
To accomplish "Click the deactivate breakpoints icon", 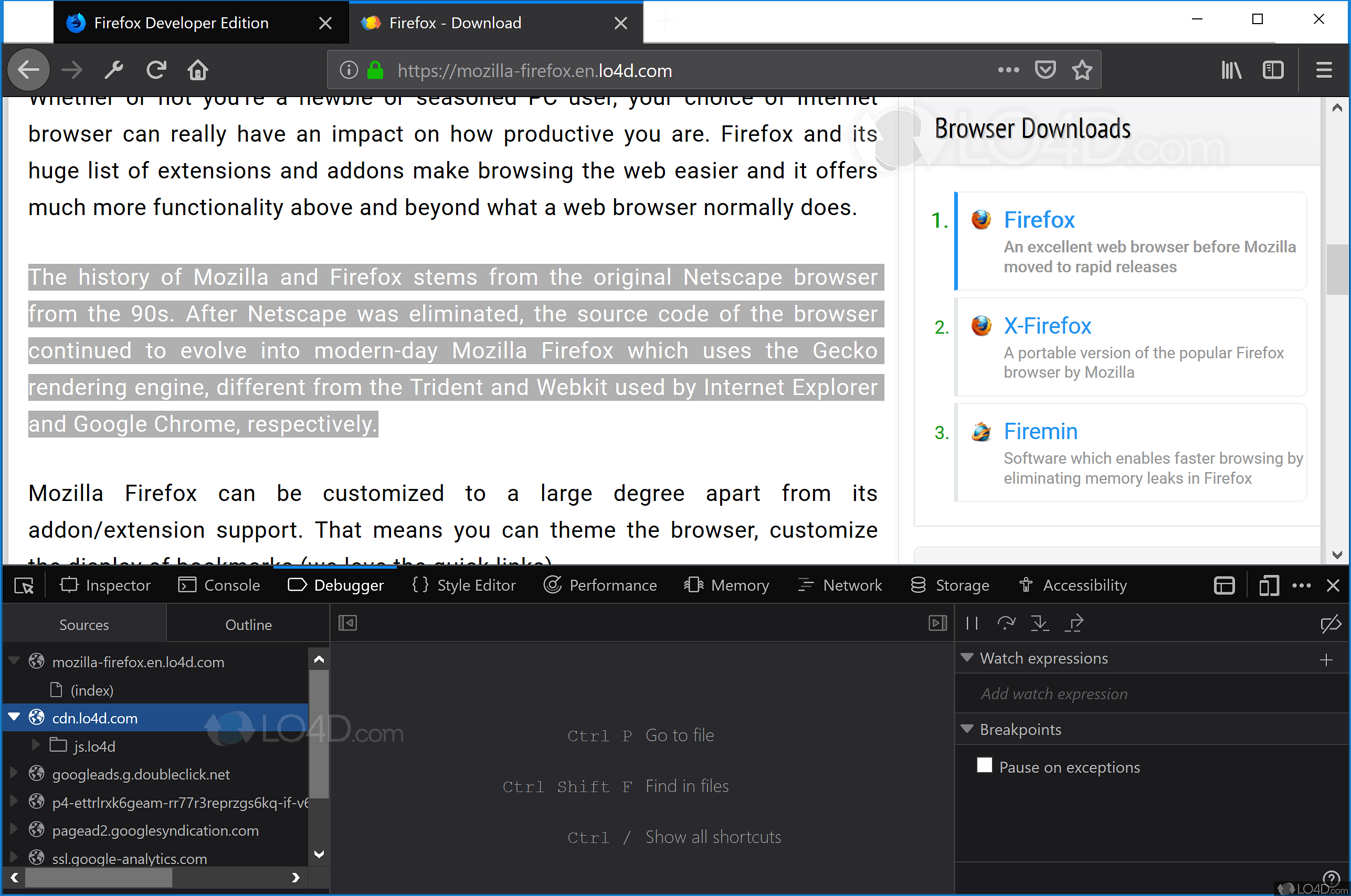I will tap(1331, 624).
